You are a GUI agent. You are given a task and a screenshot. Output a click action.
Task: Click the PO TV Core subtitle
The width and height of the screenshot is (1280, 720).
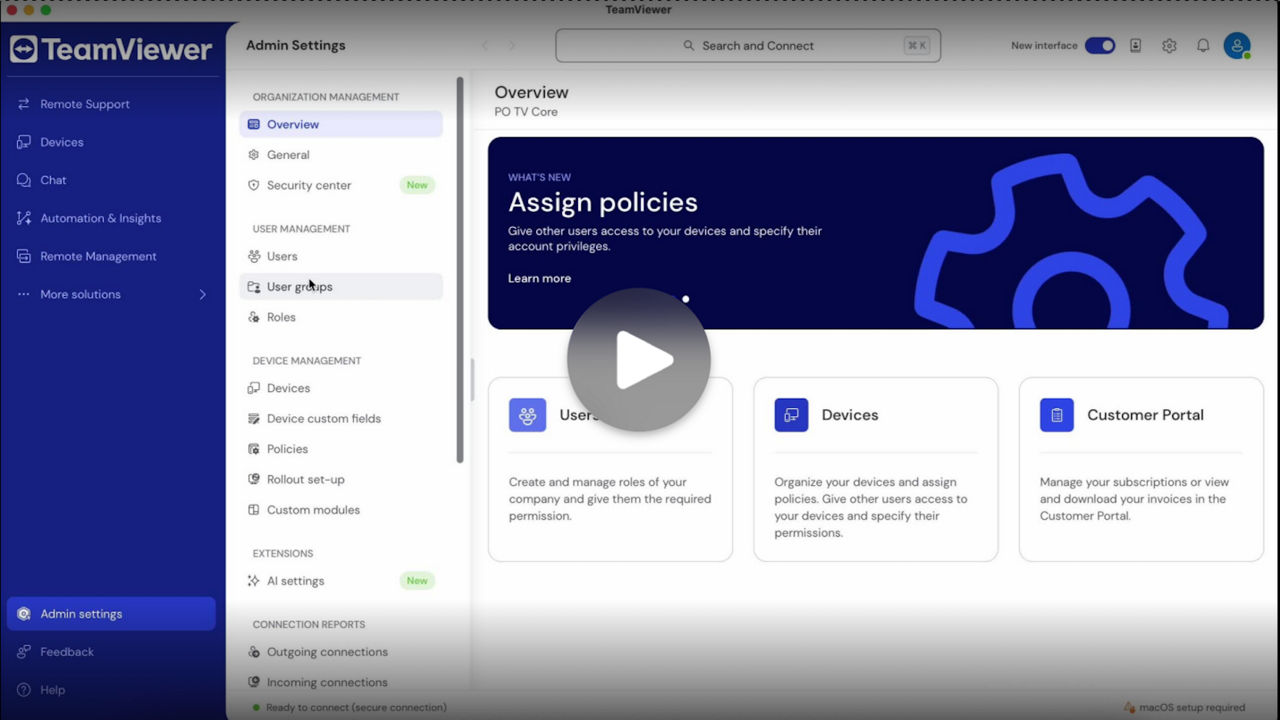(x=526, y=112)
